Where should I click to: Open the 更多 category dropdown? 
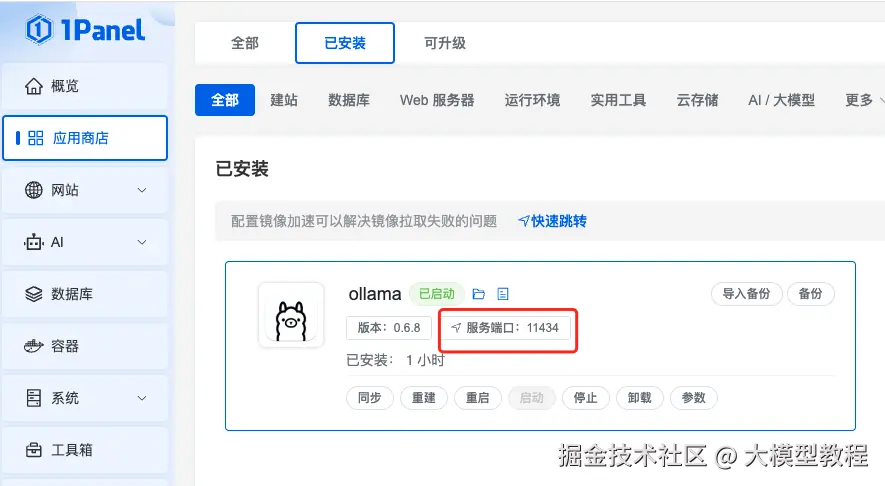[x=864, y=100]
